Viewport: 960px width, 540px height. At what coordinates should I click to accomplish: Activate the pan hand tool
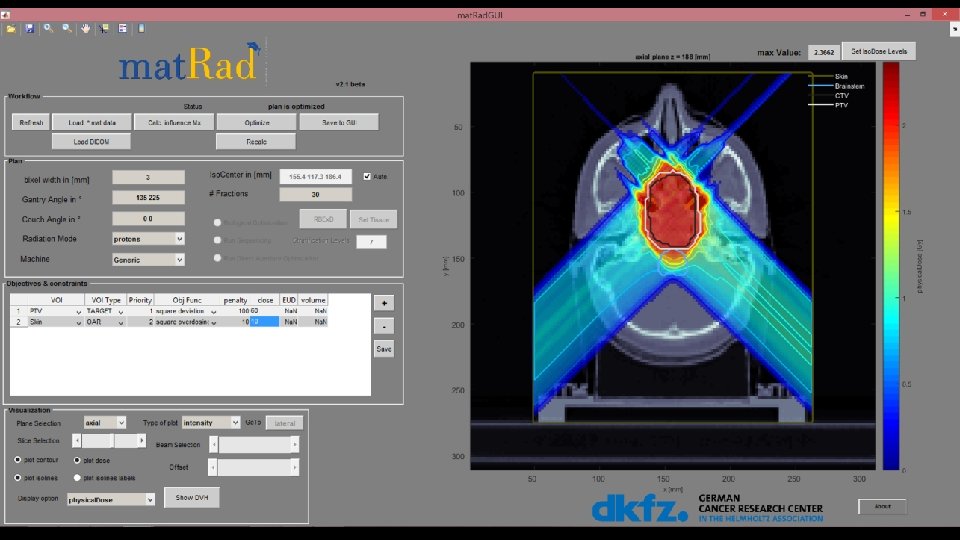[x=85, y=29]
